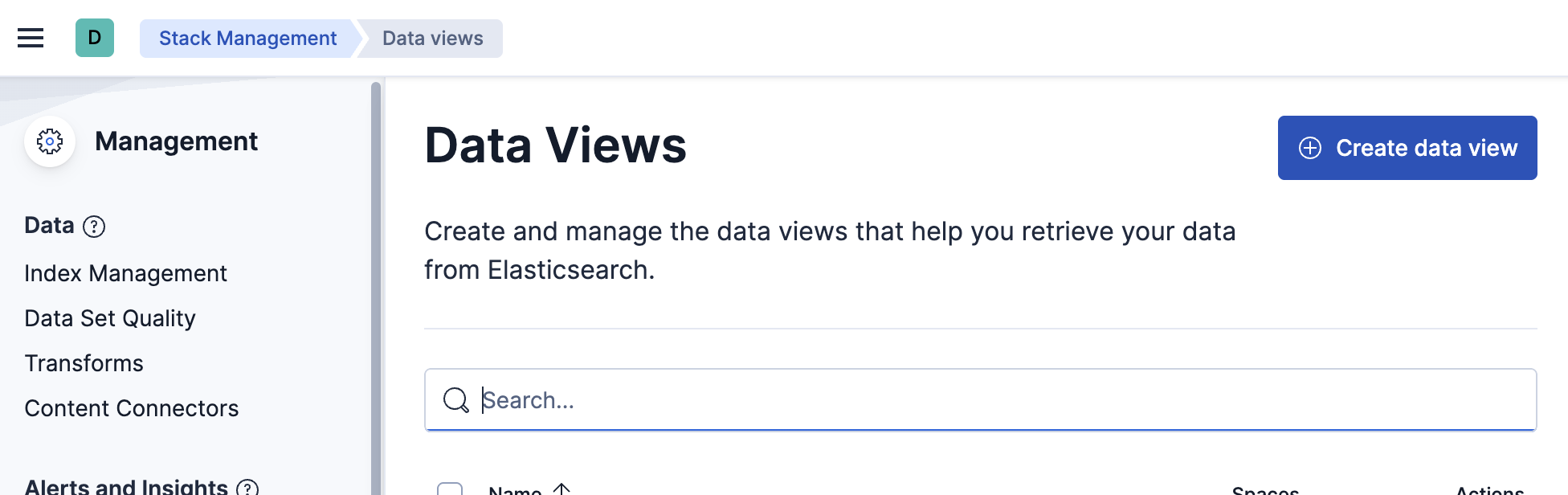Viewport: 1568px width, 495px height.
Task: Click the plus icon on Create data view
Action: coord(1310,148)
